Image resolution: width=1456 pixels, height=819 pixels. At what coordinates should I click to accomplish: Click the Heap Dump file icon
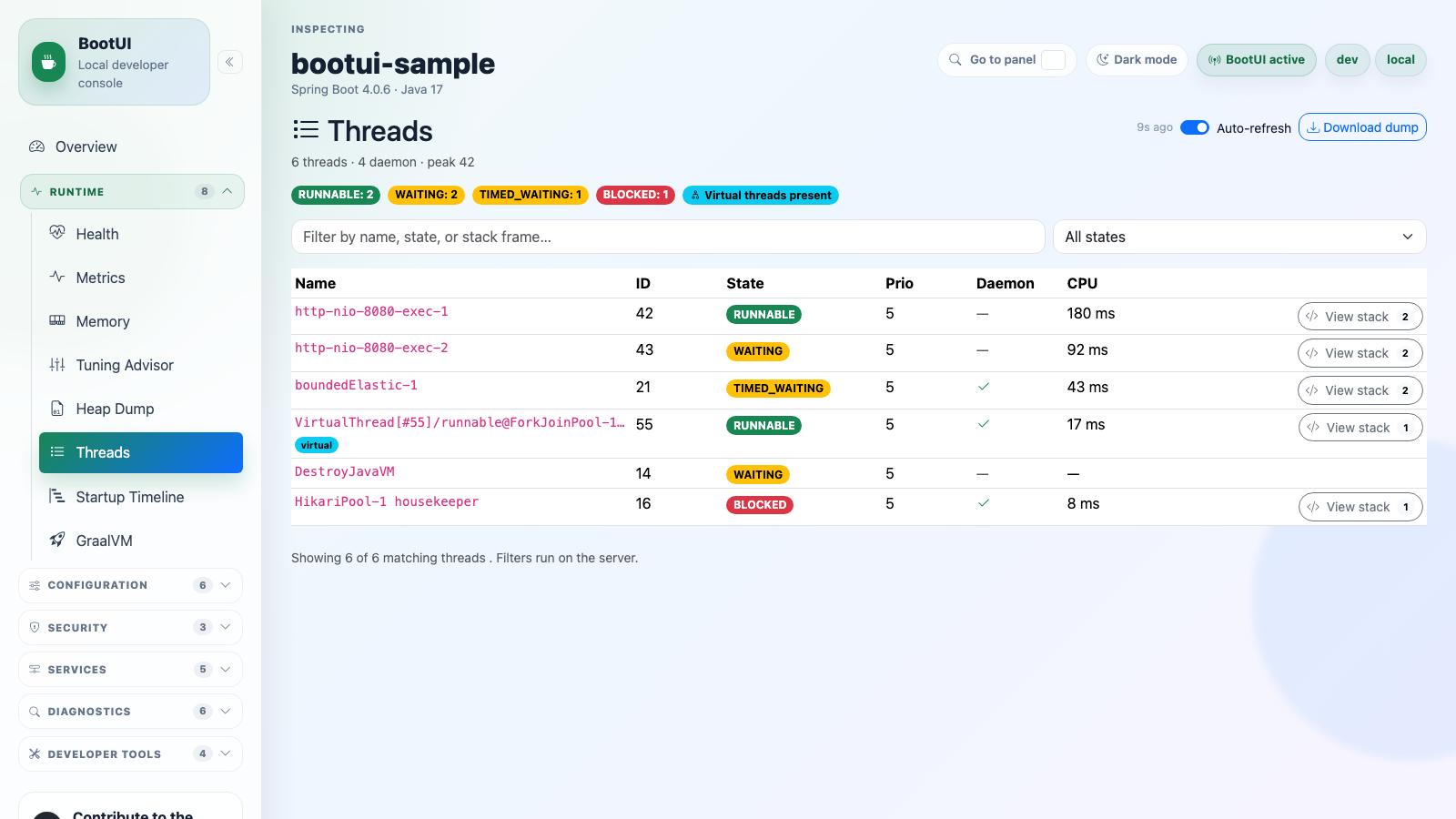click(x=57, y=408)
